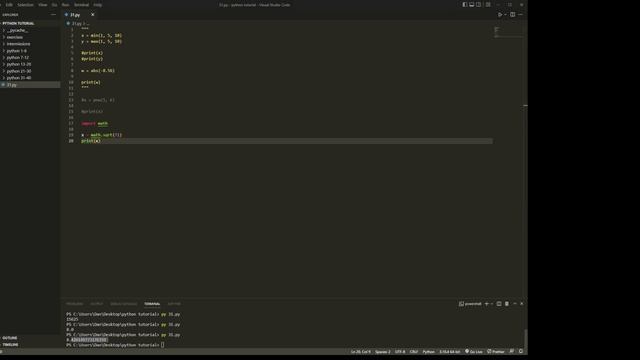This screenshot has width=640, height=360.
Task: Click powershell terminal profile label
Action: point(470,304)
